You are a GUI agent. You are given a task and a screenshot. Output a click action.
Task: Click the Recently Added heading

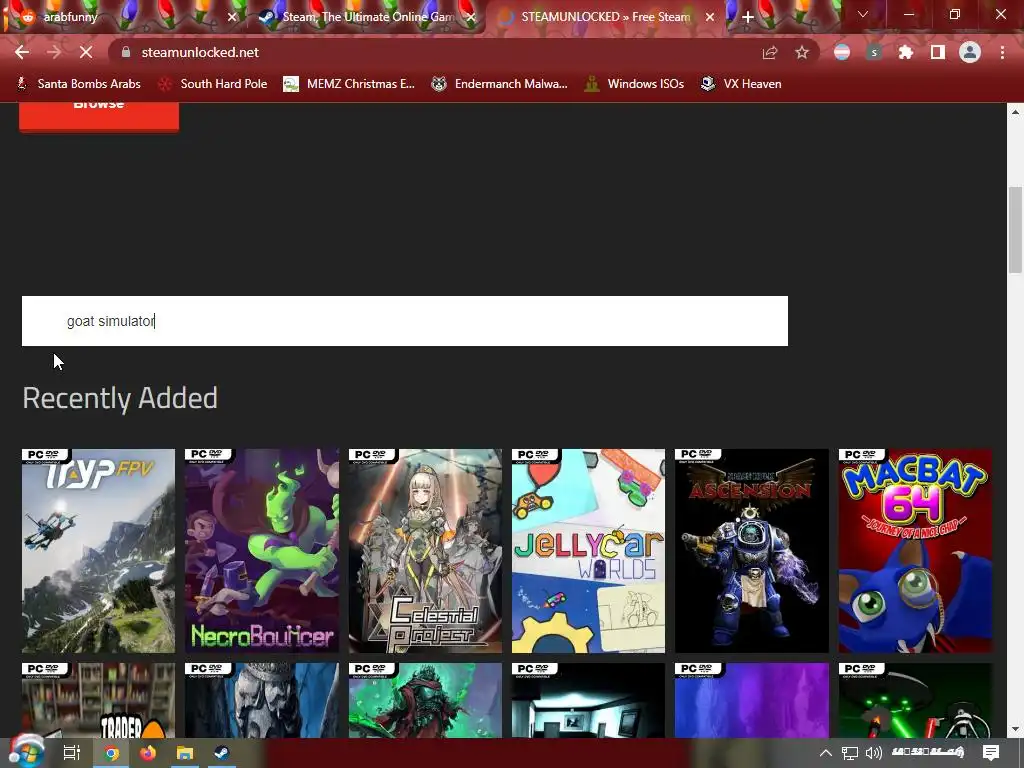click(x=120, y=398)
